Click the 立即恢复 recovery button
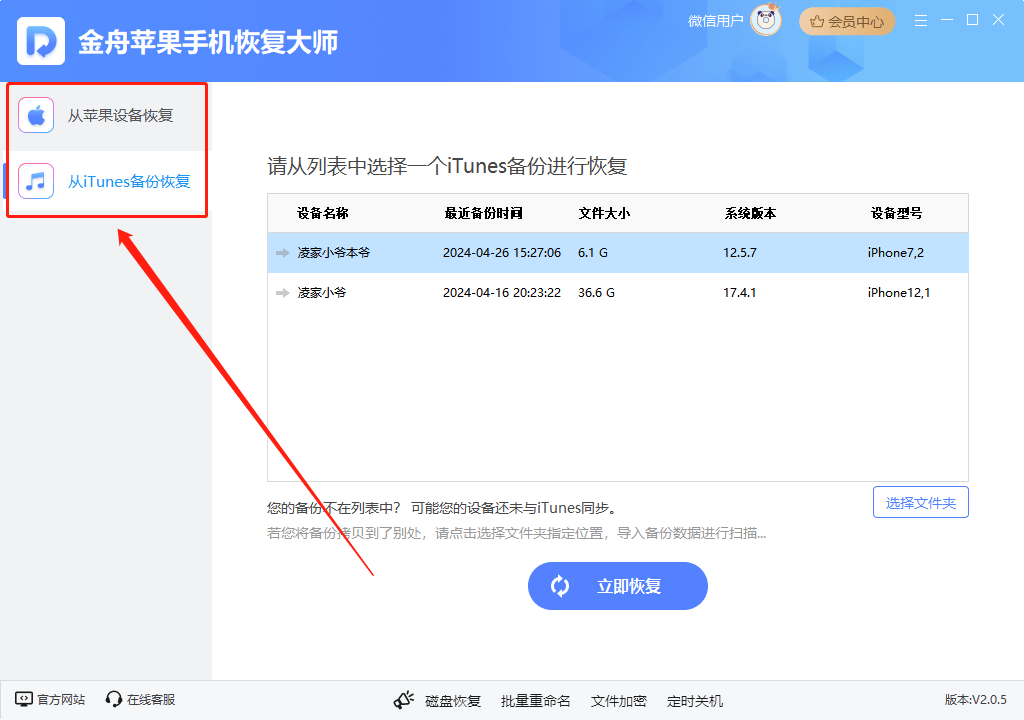The width and height of the screenshot is (1024, 720). click(x=617, y=586)
